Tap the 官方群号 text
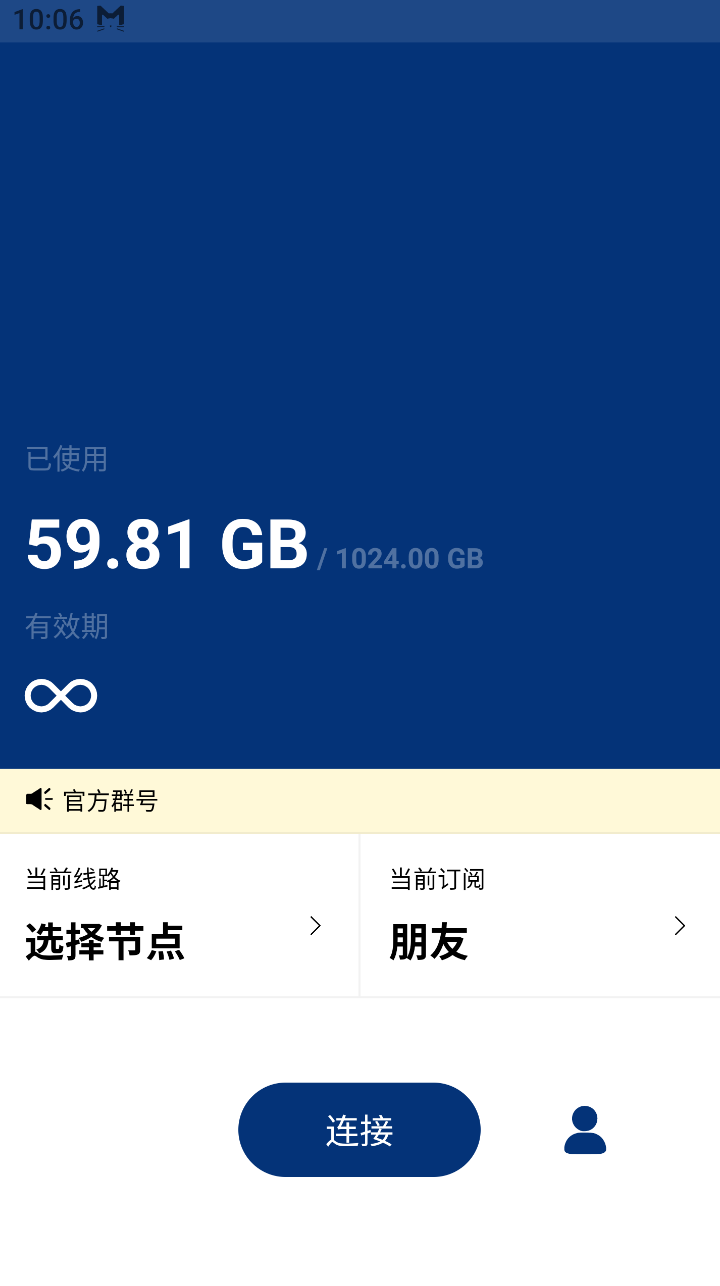Screen dimensions: 720x1286 pos(110,801)
